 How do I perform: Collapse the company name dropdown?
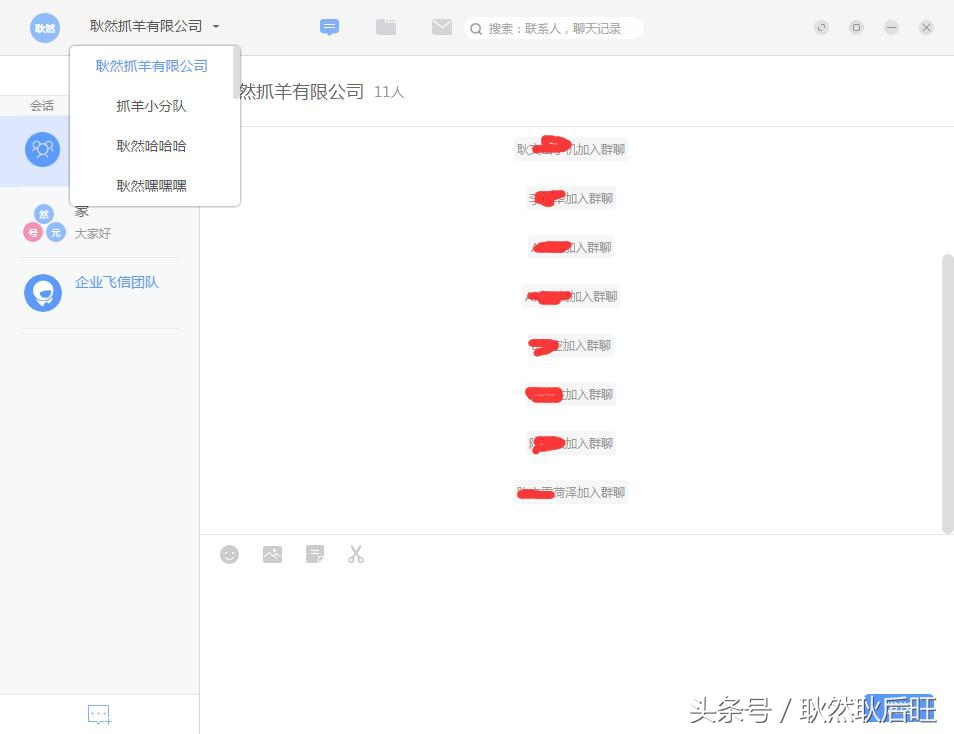(216, 27)
